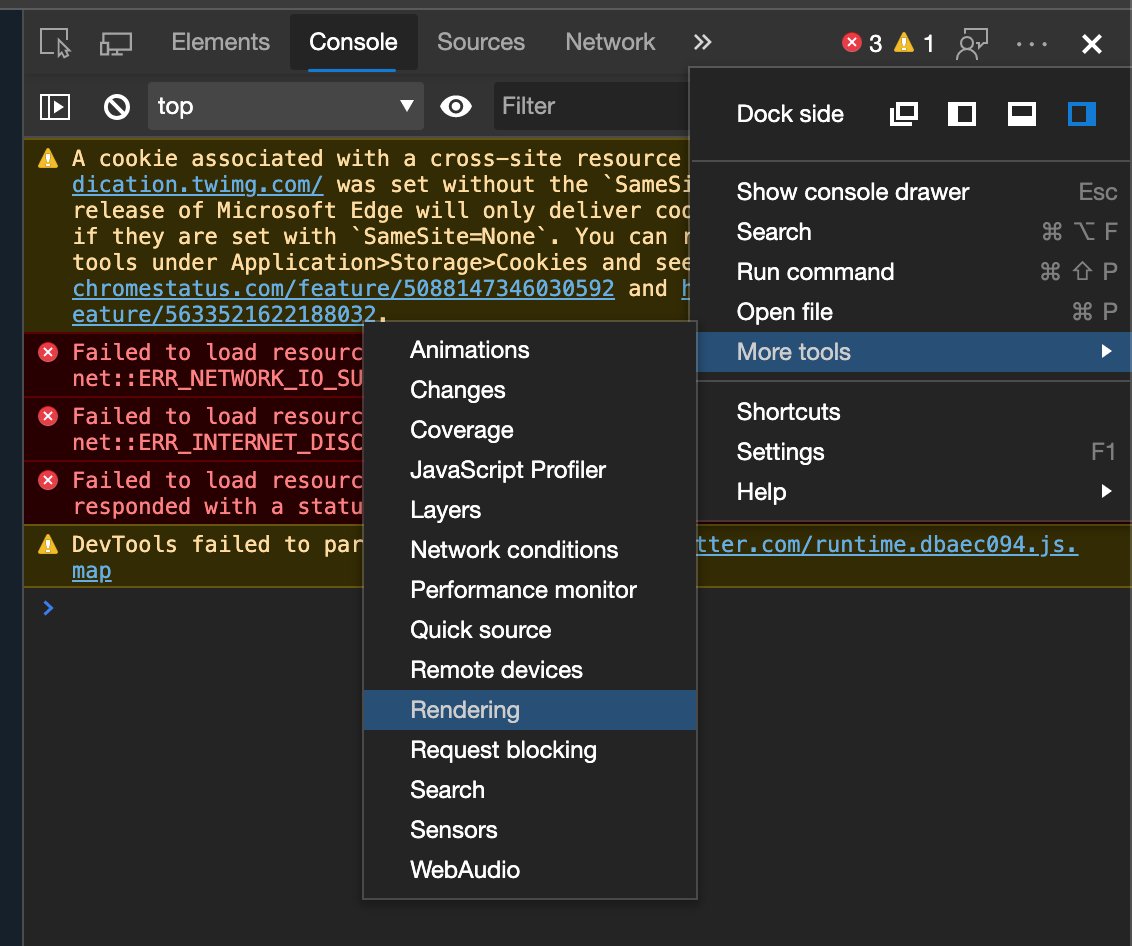Screen dimensions: 1132x946
Task: Click ERR_INTERNET_DISC error message text
Action: pyautogui.click(x=217, y=443)
